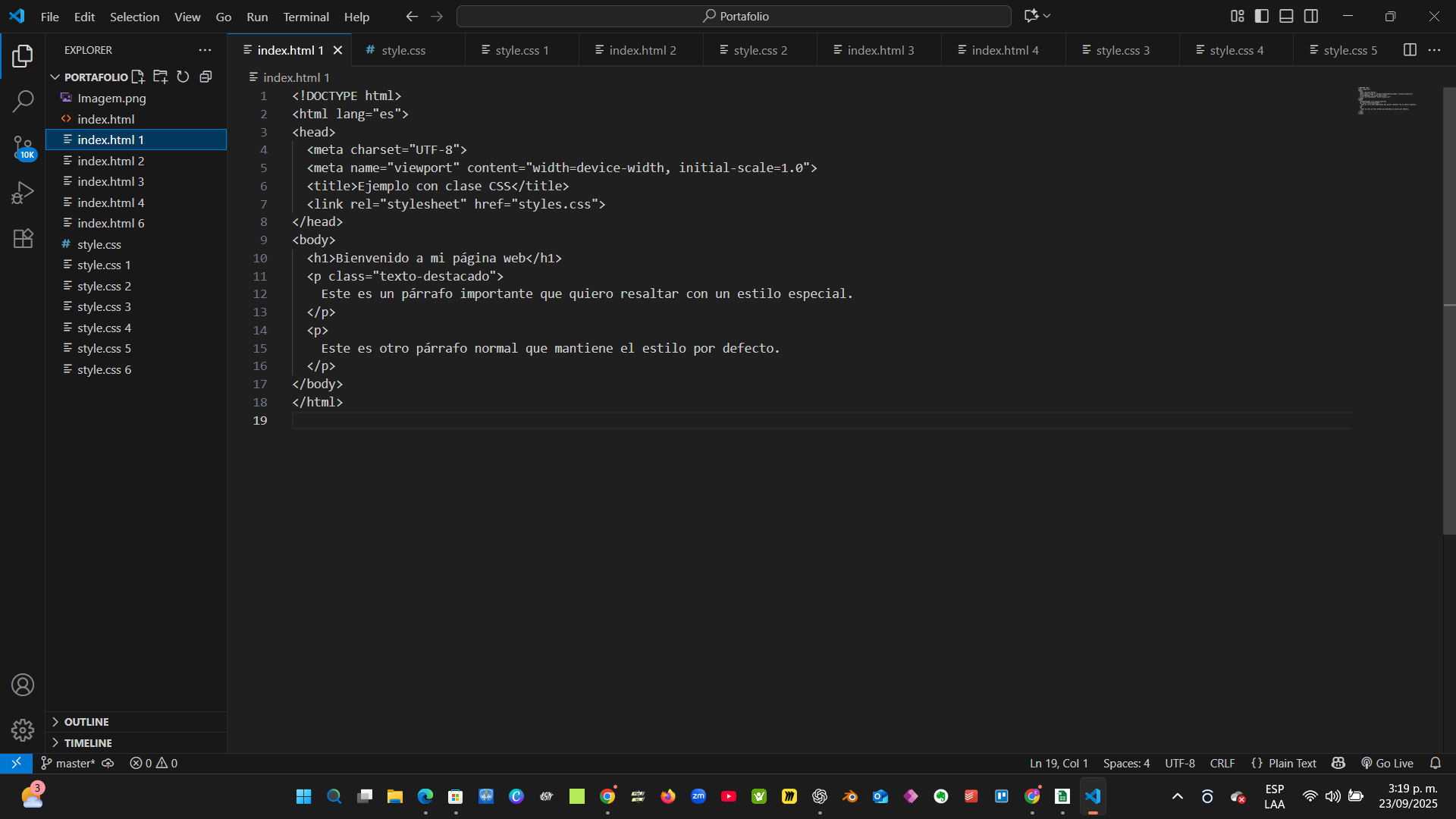The height and width of the screenshot is (819, 1456).
Task: Click the New Folder icon in explorer header
Action: pyautogui.click(x=160, y=77)
